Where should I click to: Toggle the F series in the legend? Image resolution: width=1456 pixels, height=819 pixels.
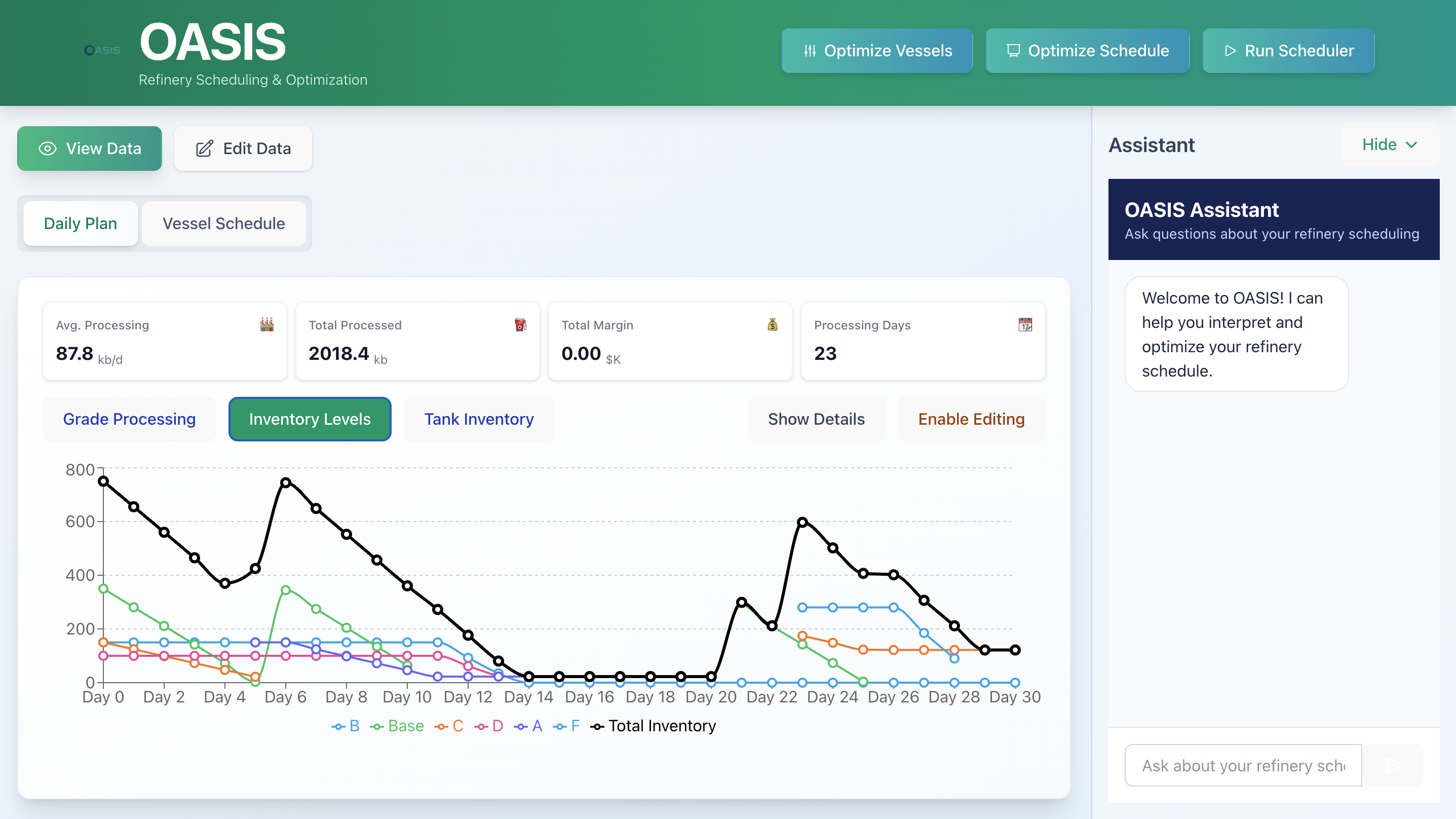click(x=566, y=726)
